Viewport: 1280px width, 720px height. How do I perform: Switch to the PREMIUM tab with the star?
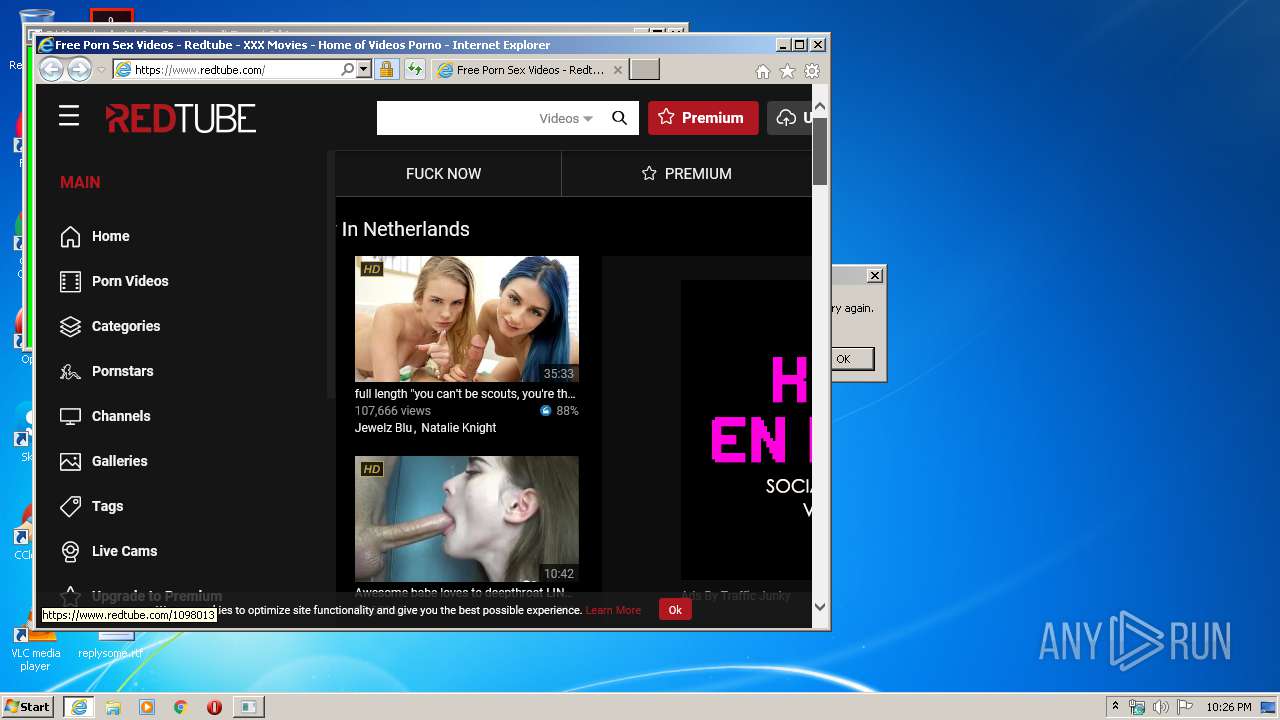[686, 174]
